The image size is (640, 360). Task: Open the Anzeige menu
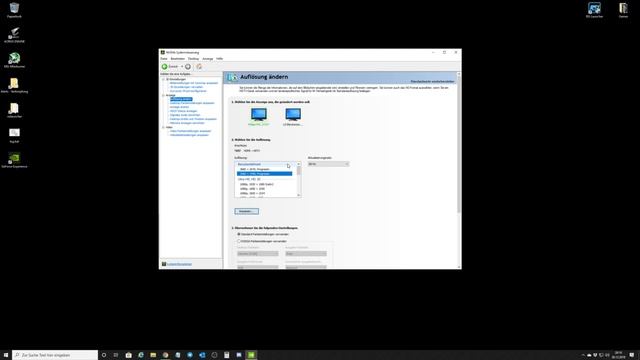tap(207, 59)
